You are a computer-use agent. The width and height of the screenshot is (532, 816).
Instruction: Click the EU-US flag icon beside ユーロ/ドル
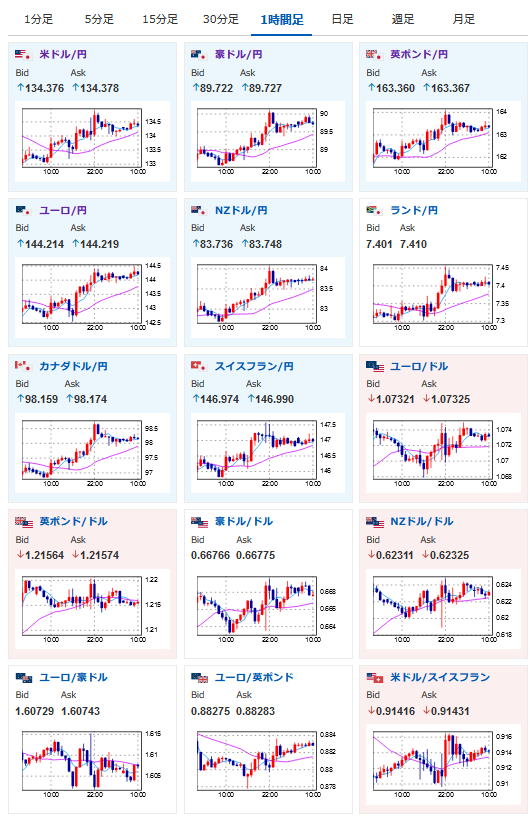pos(375,366)
